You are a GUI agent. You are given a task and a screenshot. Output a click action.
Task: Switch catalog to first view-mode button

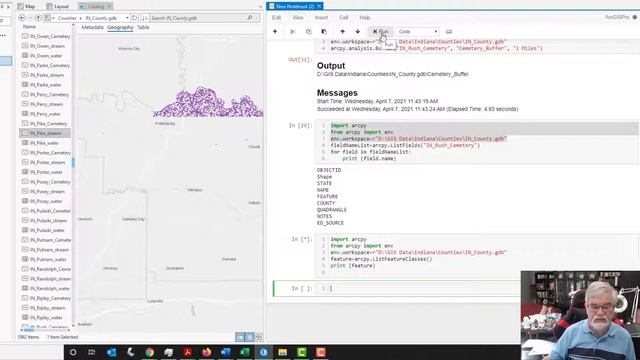pos(240,337)
